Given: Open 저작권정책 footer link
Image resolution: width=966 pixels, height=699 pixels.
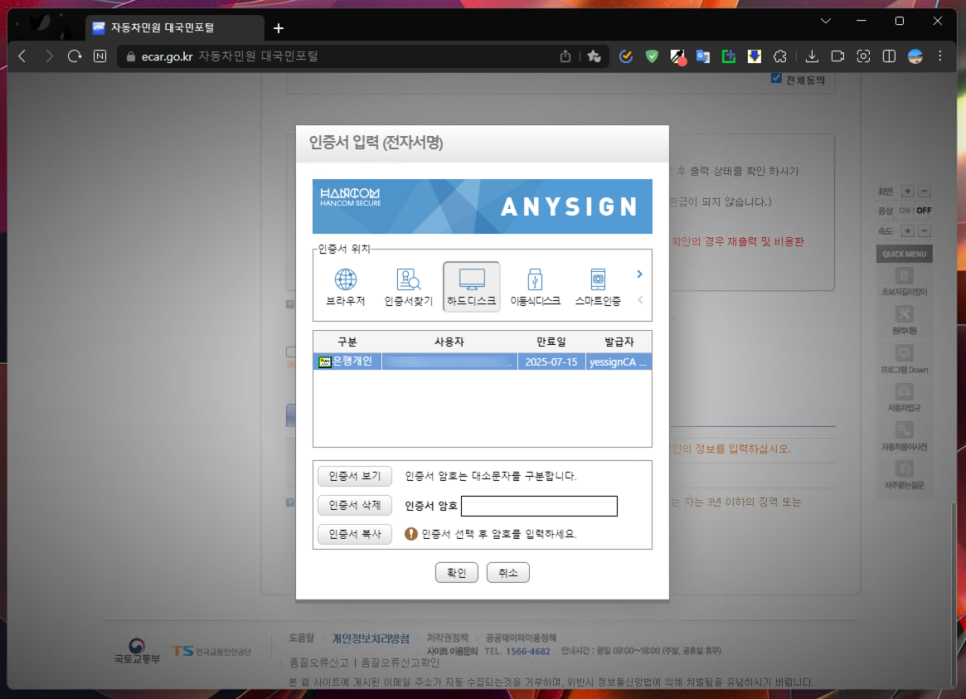Looking at the screenshot, I should pyautogui.click(x=447, y=637).
